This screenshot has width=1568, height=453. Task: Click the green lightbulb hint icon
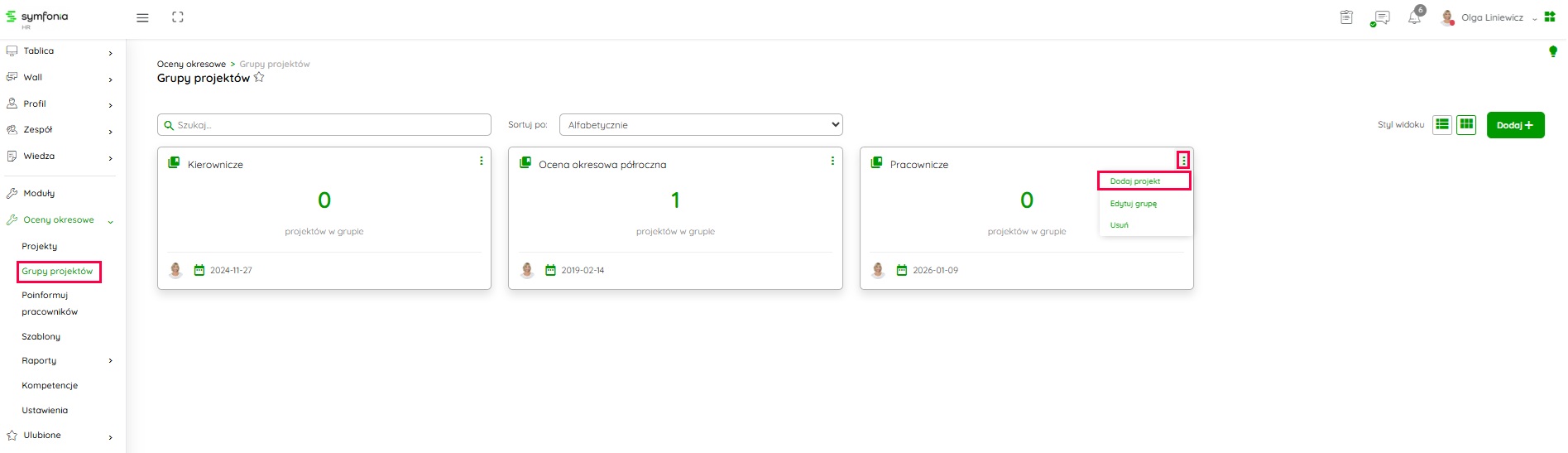1552,51
